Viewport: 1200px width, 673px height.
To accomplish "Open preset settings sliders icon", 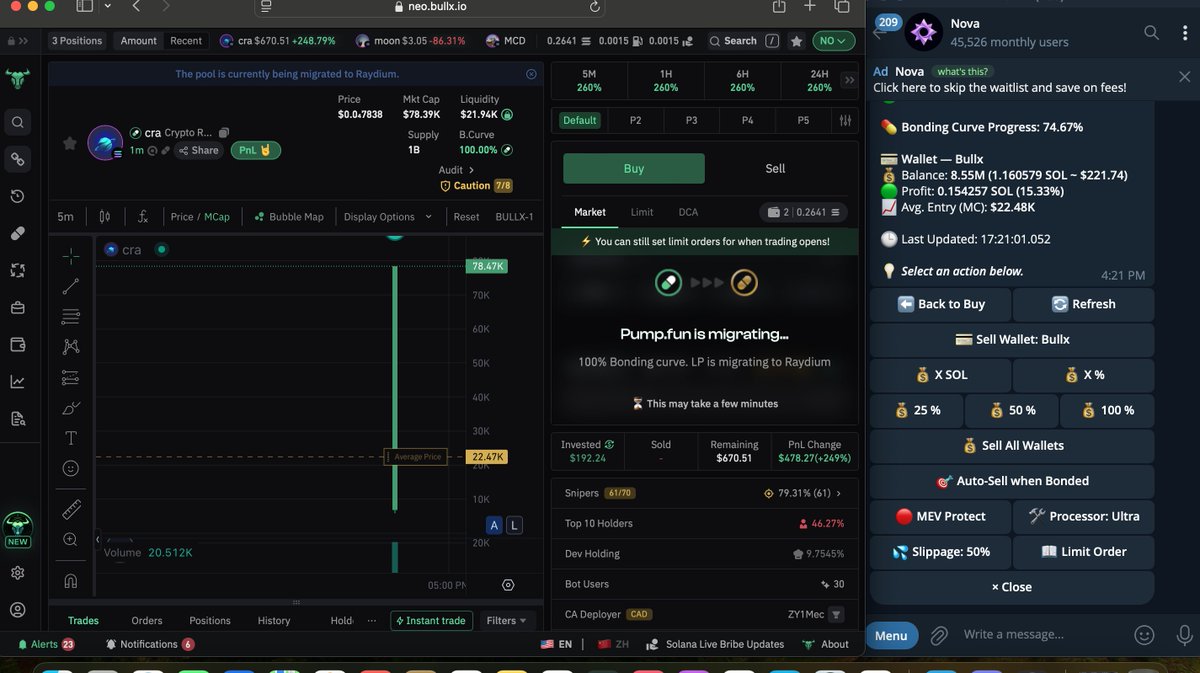I will pyautogui.click(x=846, y=120).
